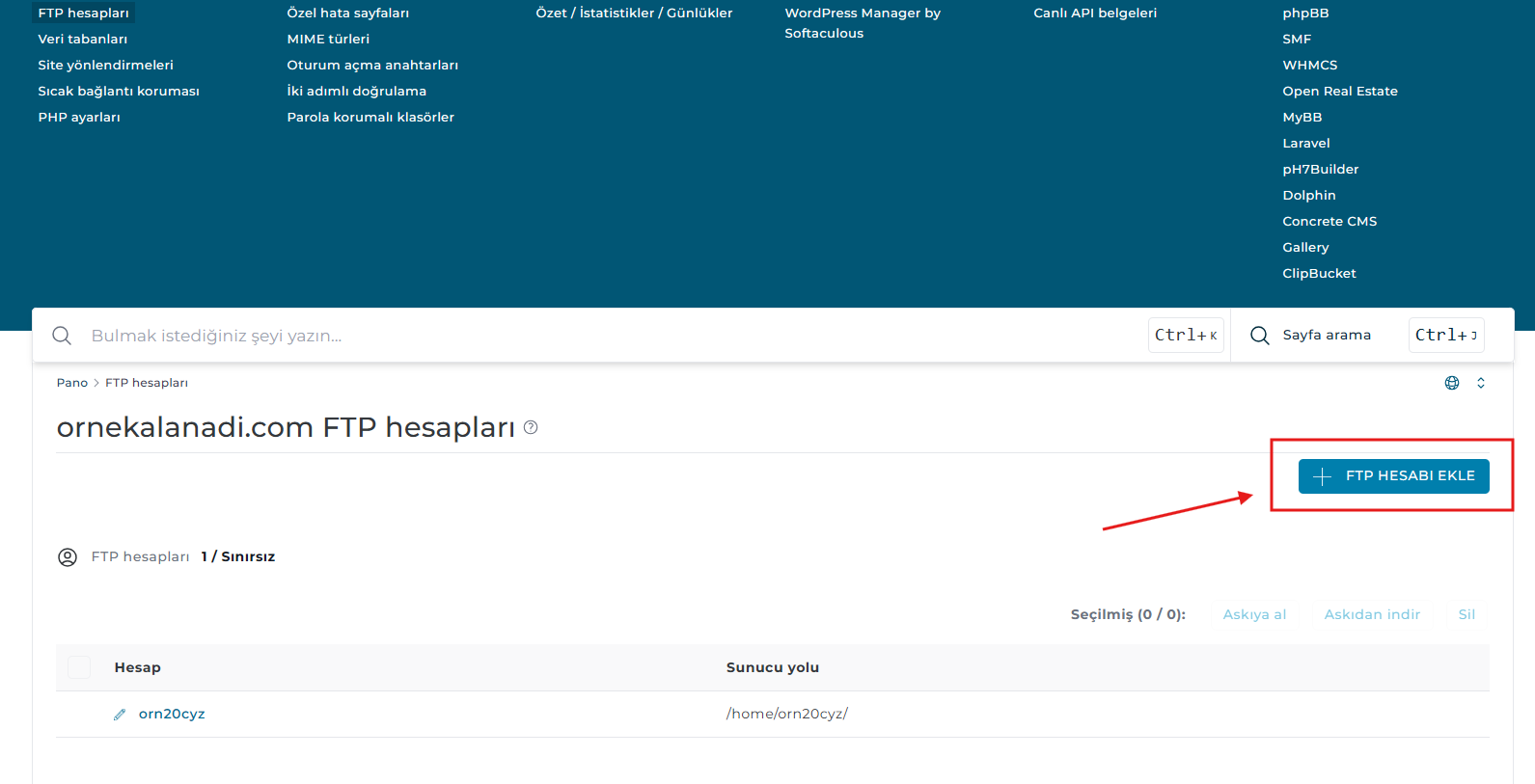Click into the Bulmak istediğiniz search field

(579, 336)
